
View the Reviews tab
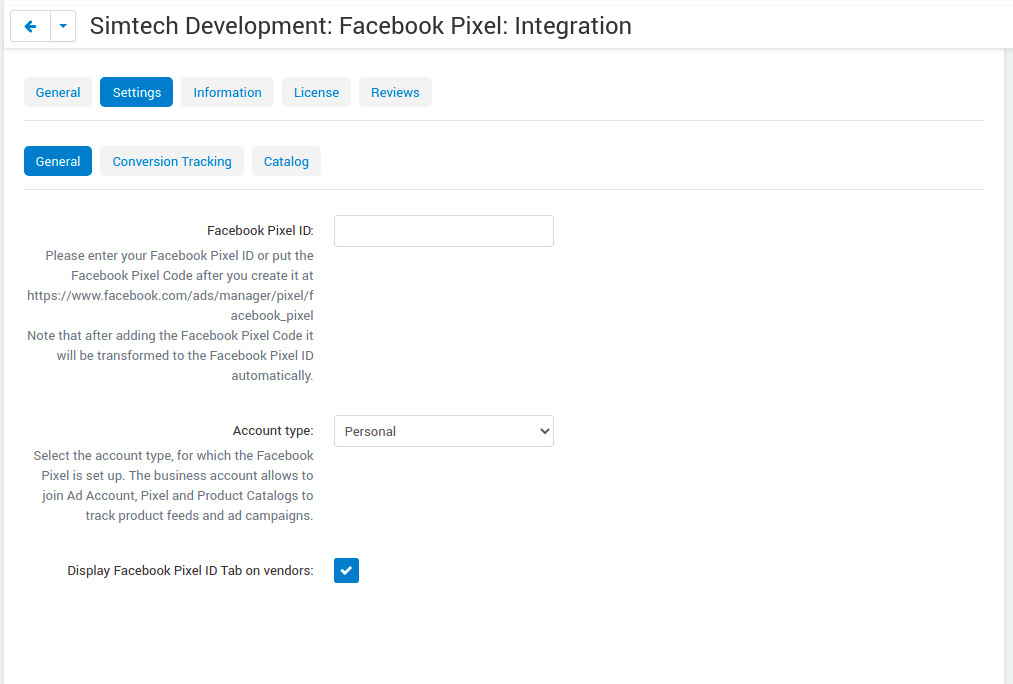click(x=394, y=91)
